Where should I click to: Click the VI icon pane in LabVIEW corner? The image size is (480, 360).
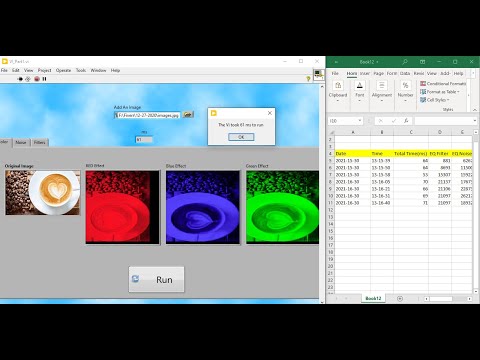click(319, 74)
